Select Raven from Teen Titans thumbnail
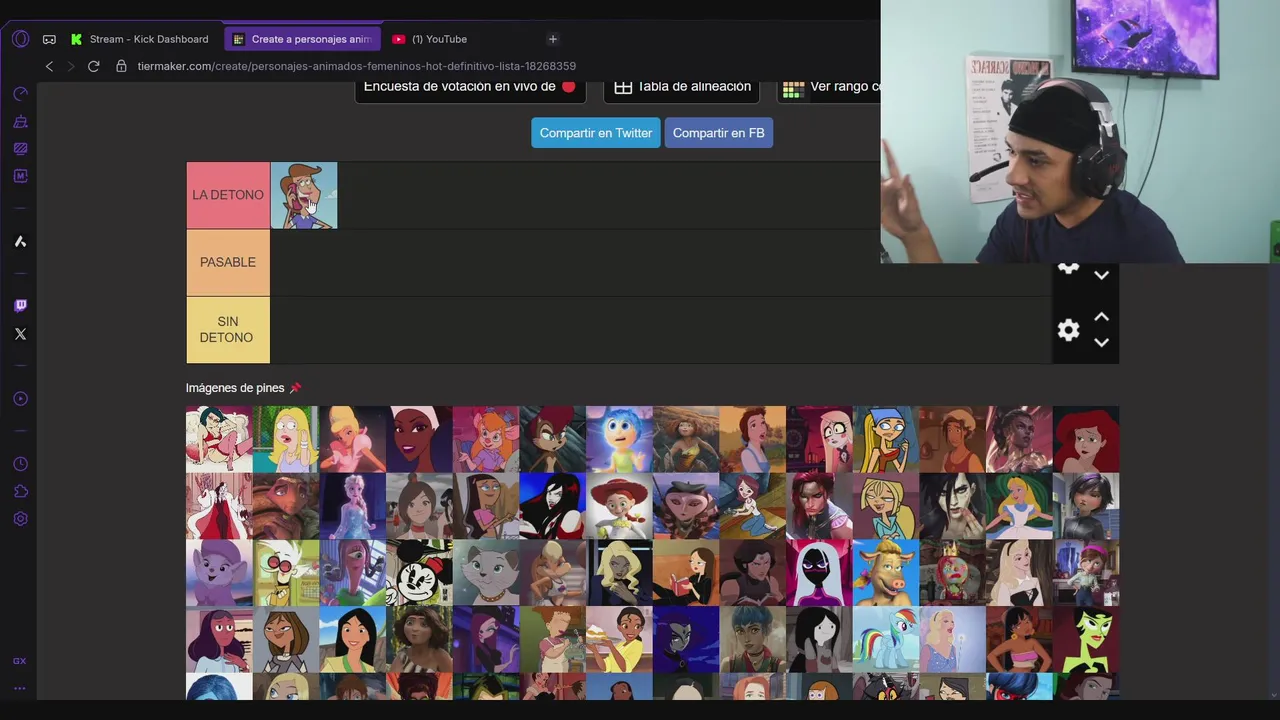This screenshot has width=1280, height=720. click(x=686, y=640)
